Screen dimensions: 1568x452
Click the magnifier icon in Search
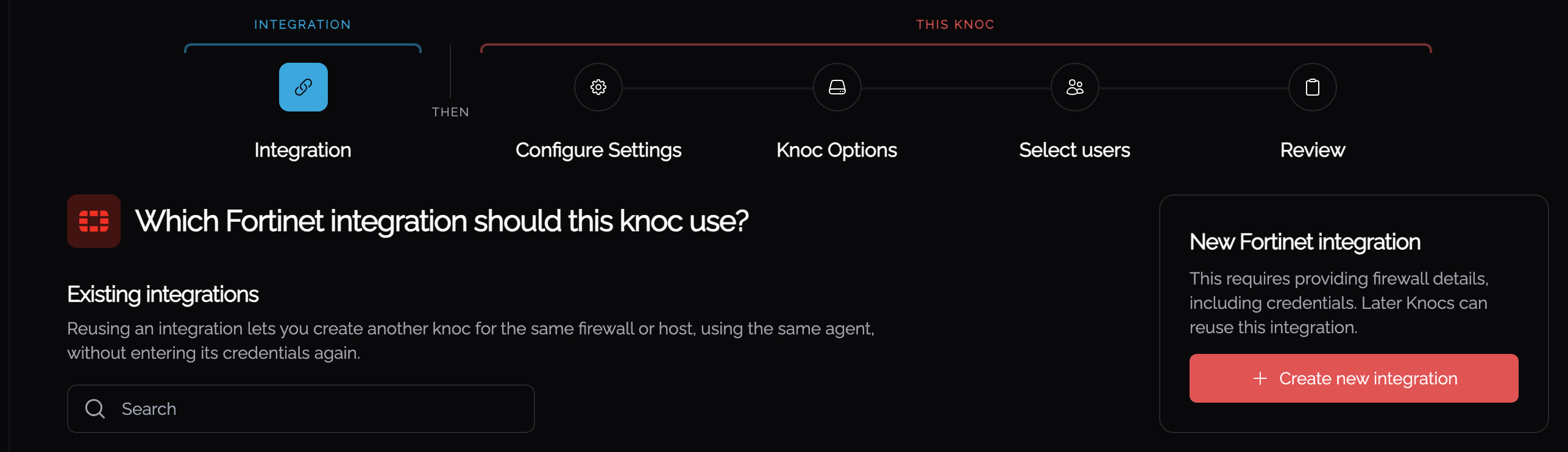coord(94,409)
